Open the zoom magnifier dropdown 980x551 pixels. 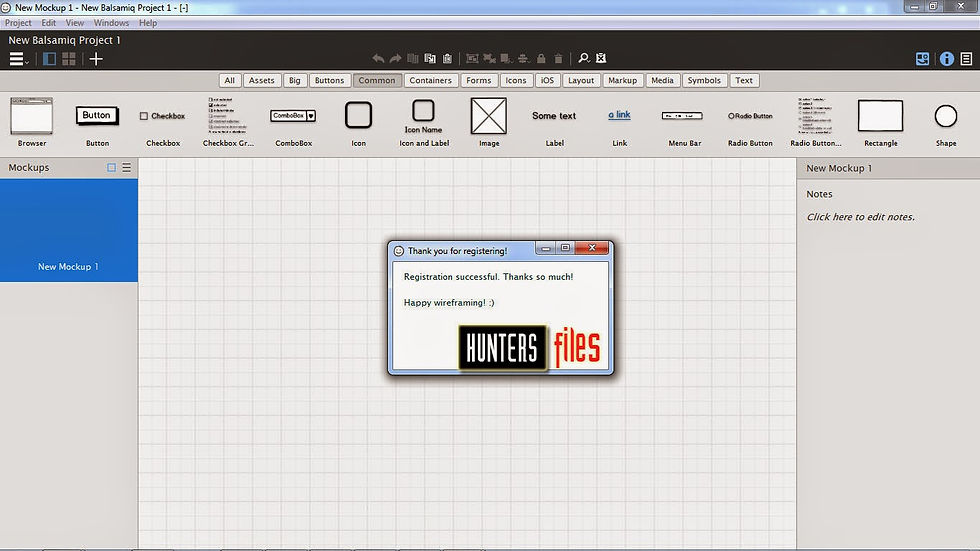(584, 58)
